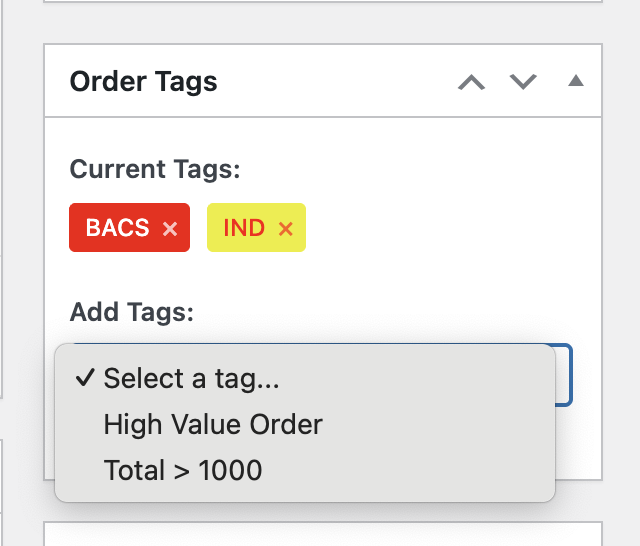The width and height of the screenshot is (640, 546).
Task: Click the yellow IND tag label
Action: [x=243, y=228]
